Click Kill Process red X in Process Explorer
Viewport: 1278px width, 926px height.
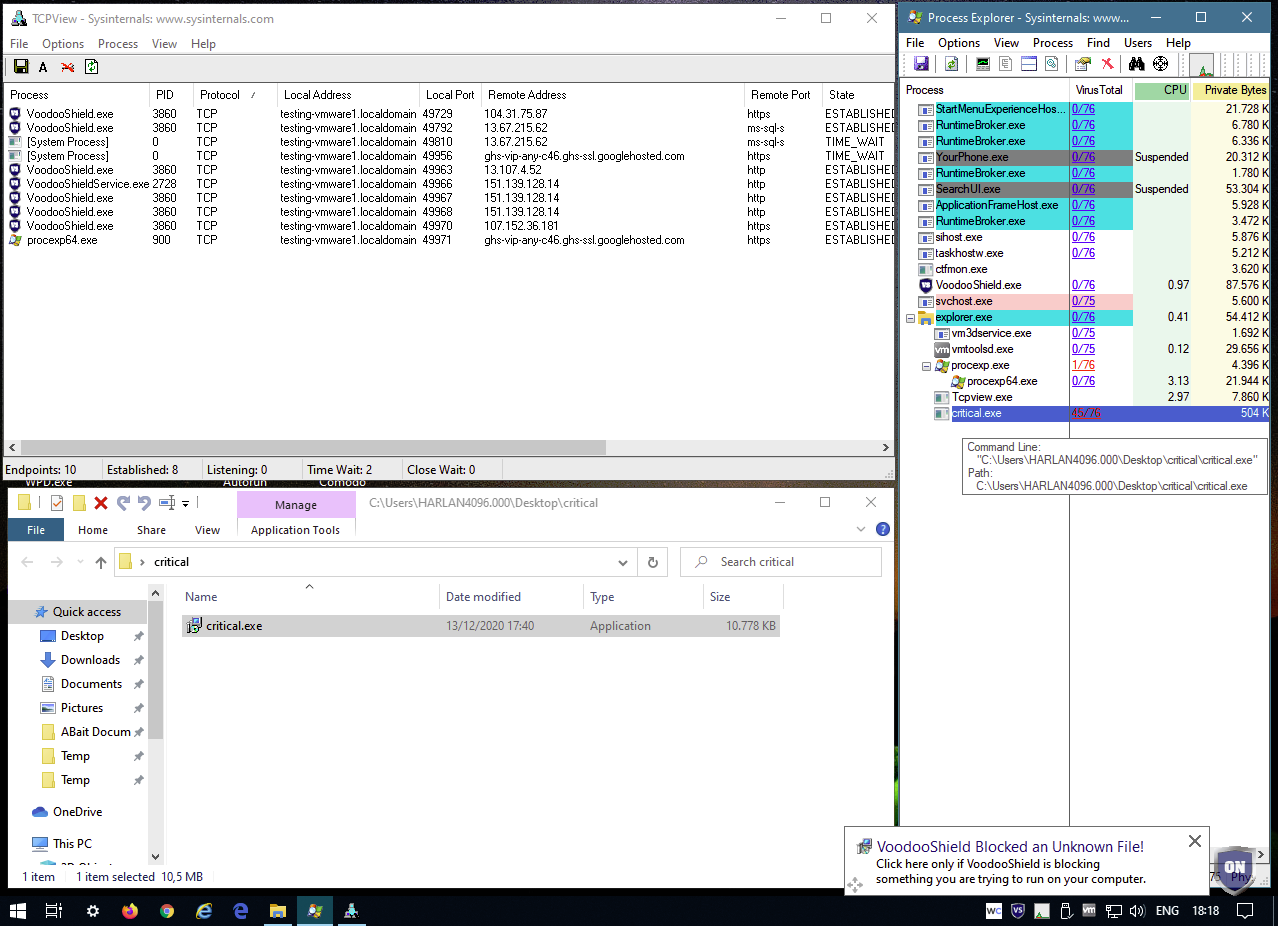coord(1107,64)
